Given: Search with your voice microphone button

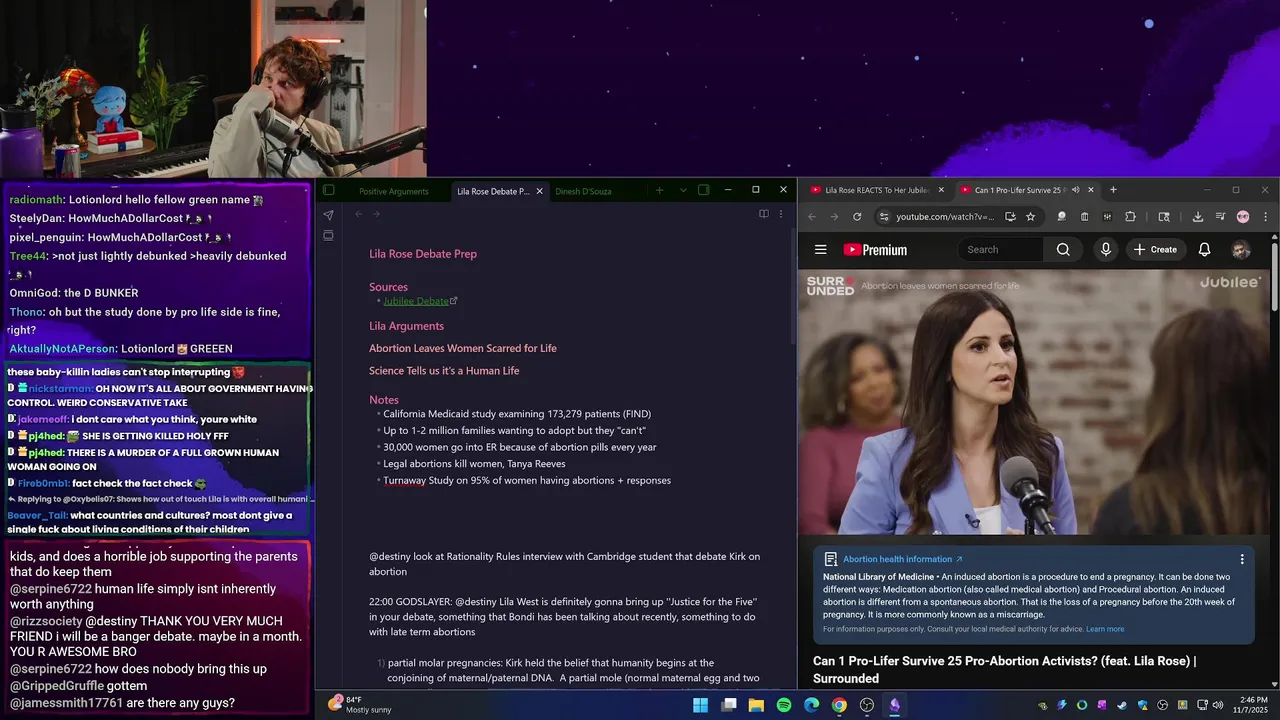Looking at the screenshot, I should pos(1105,250).
